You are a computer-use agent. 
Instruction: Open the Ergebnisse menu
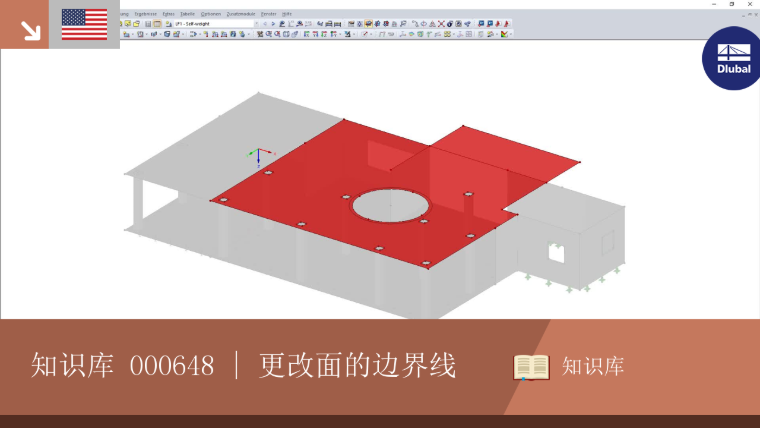tap(145, 14)
